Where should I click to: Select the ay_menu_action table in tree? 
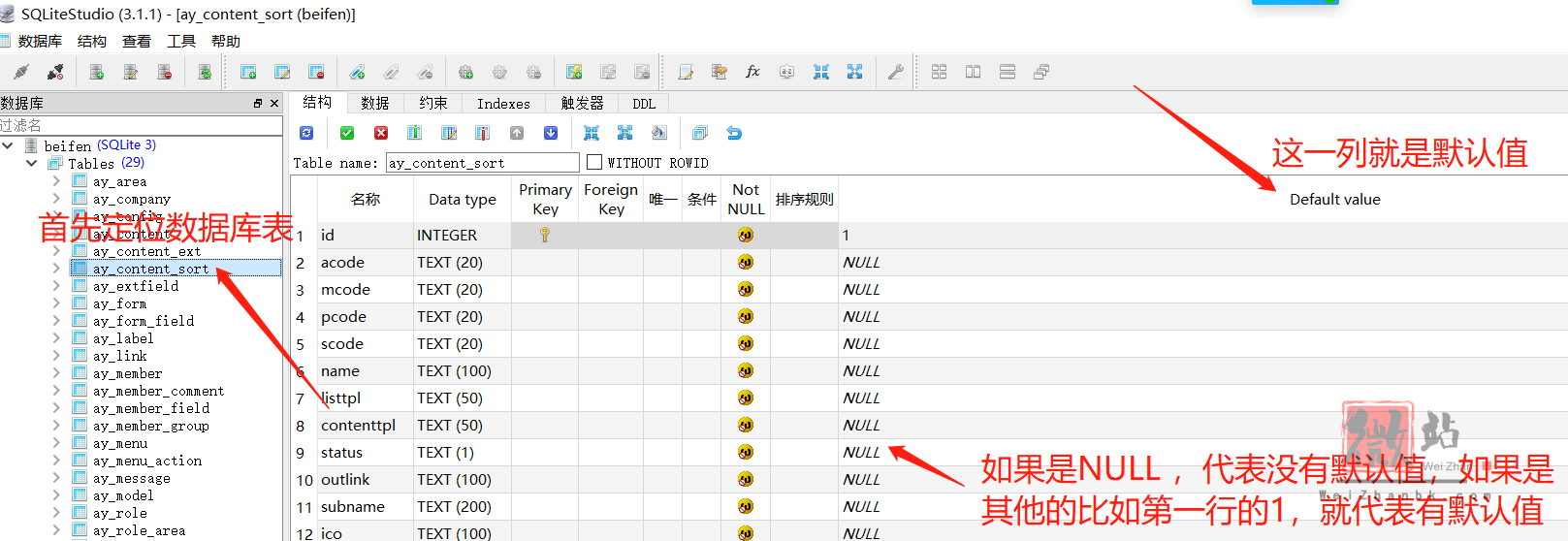[x=147, y=461]
